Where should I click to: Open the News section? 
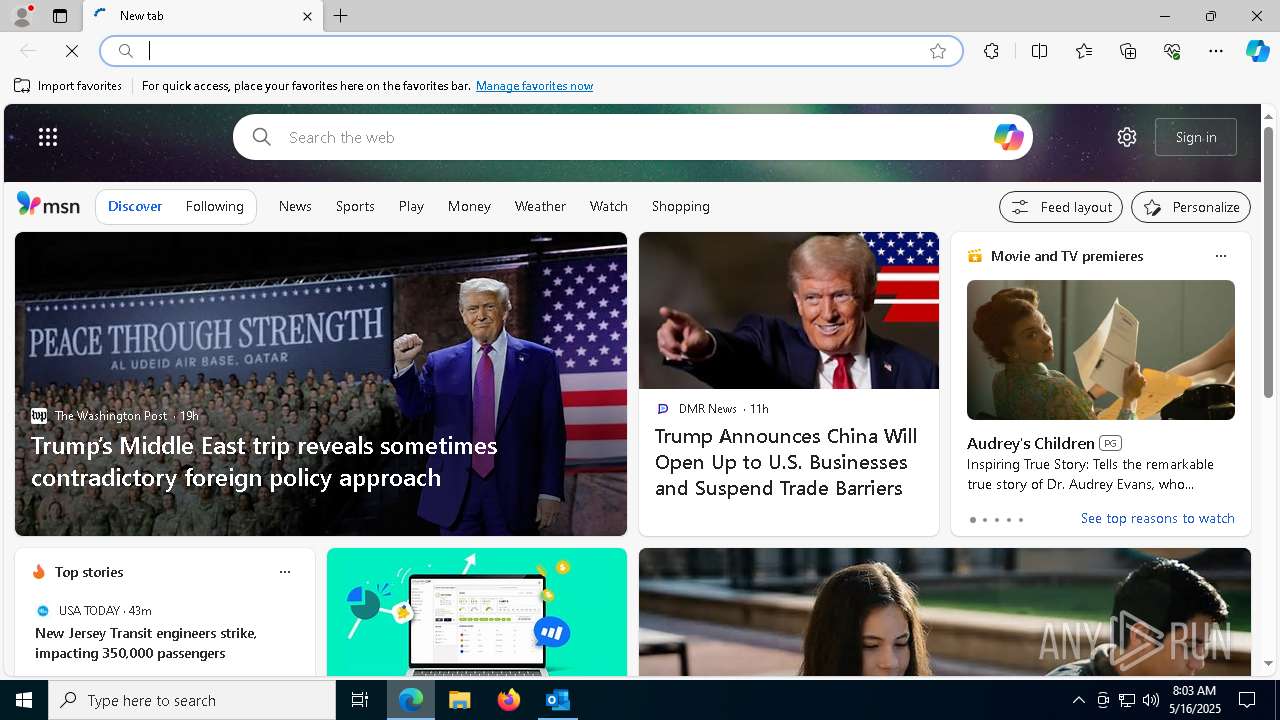click(x=295, y=206)
